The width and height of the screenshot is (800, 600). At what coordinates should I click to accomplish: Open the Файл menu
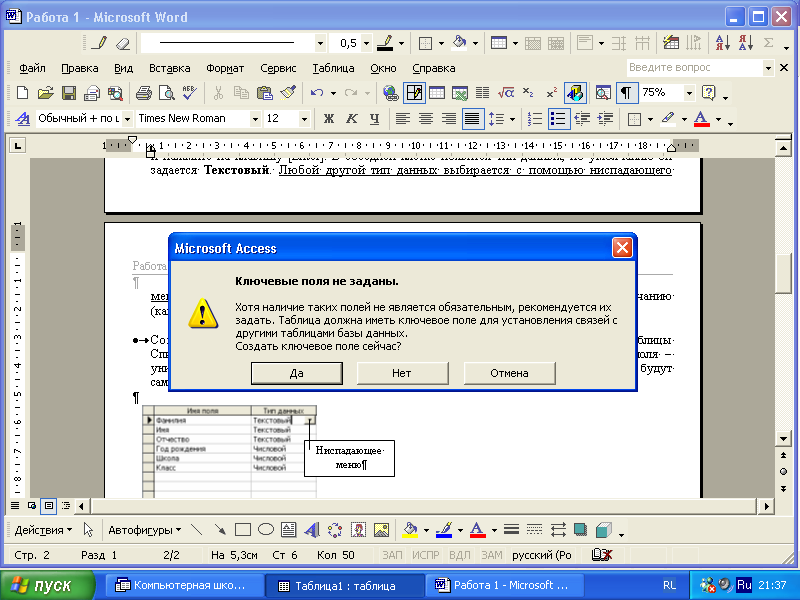click(x=32, y=68)
